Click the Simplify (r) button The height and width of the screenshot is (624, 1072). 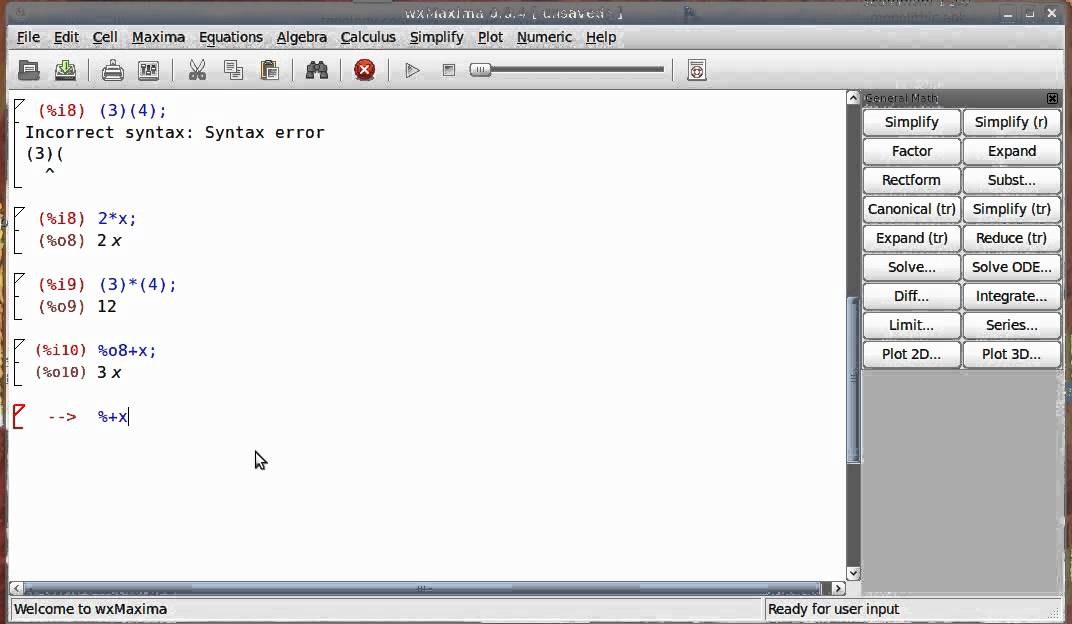1011,122
